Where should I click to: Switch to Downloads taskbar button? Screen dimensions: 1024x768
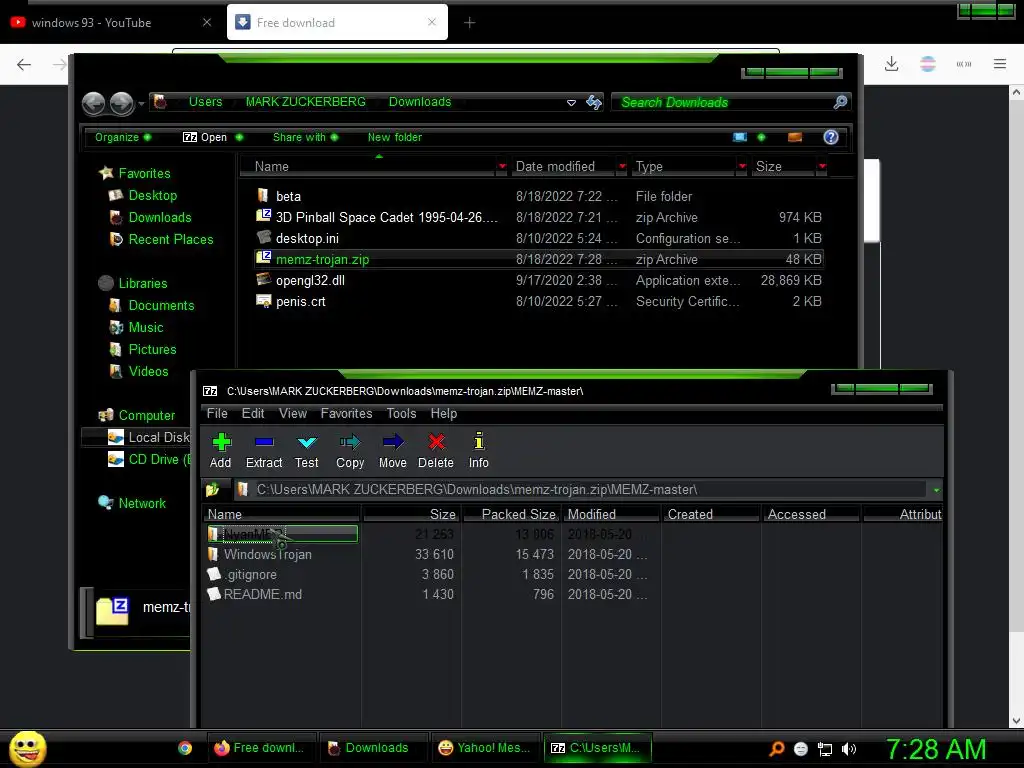(x=373, y=748)
